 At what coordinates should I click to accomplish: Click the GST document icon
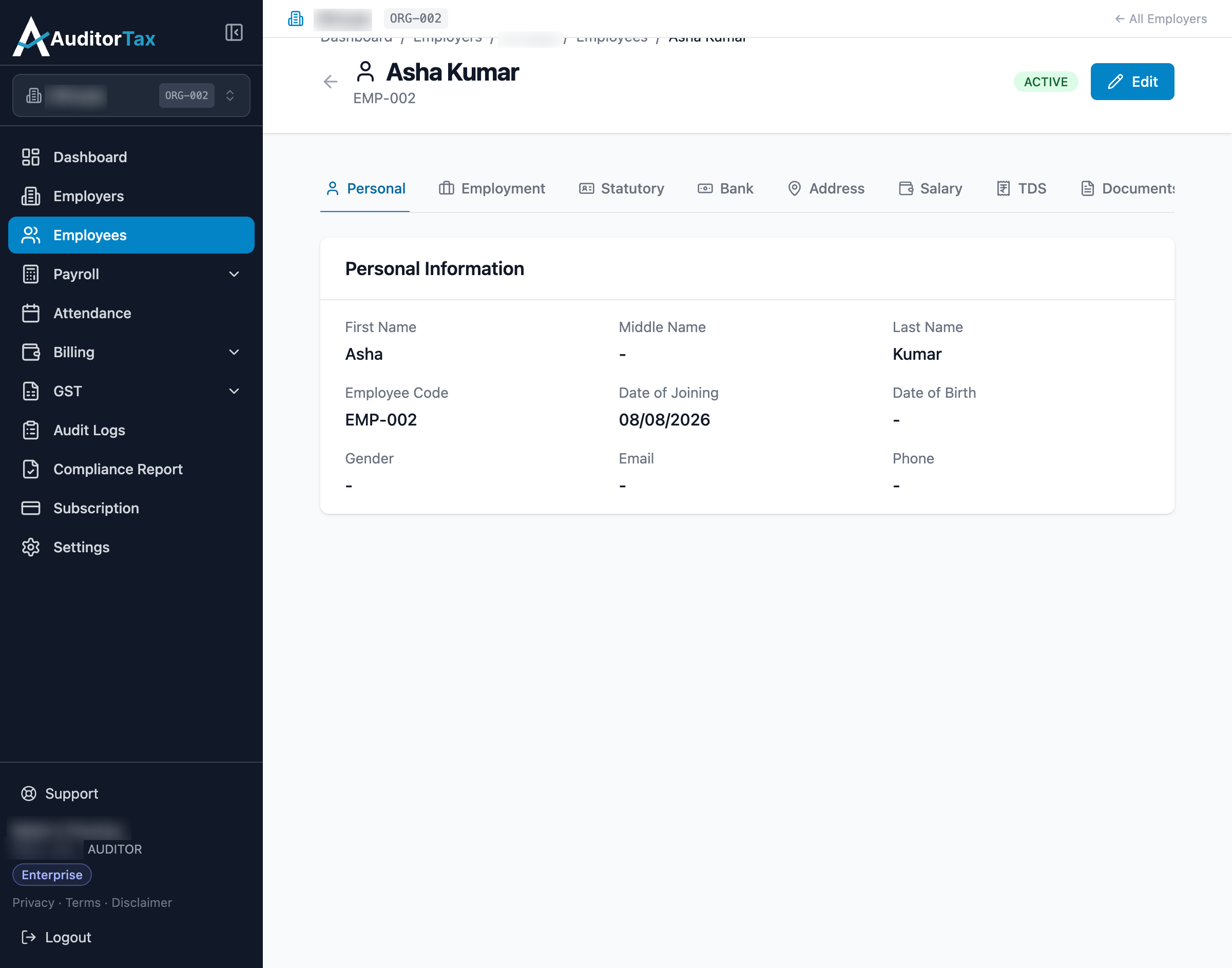coord(31,391)
